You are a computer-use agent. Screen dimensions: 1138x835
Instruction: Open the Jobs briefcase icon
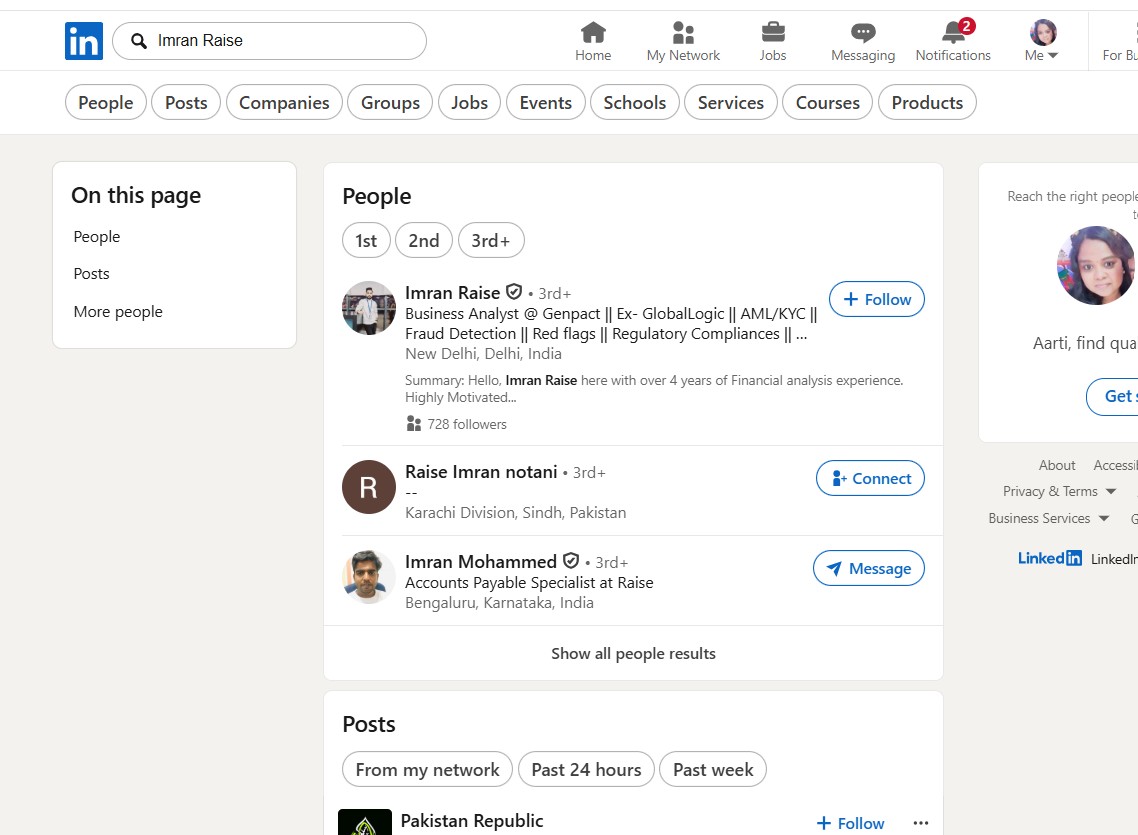click(773, 33)
